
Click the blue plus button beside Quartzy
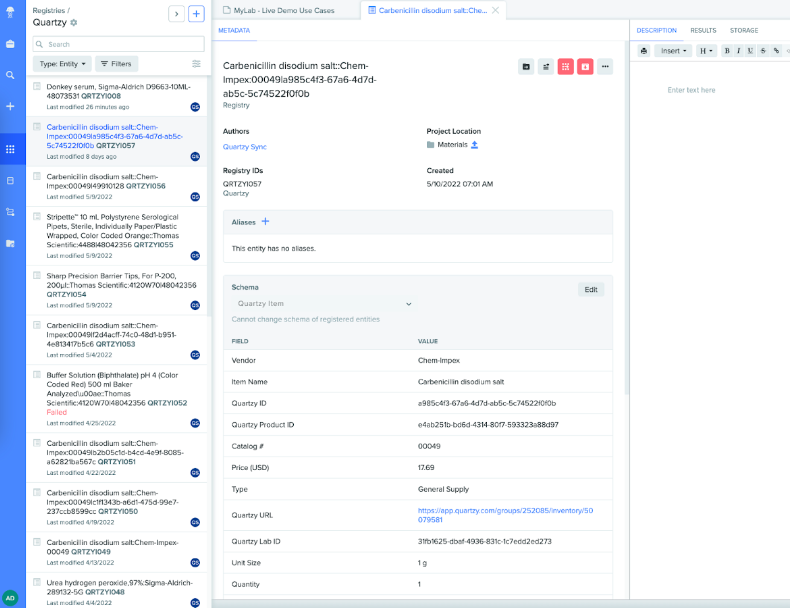[x=196, y=14]
